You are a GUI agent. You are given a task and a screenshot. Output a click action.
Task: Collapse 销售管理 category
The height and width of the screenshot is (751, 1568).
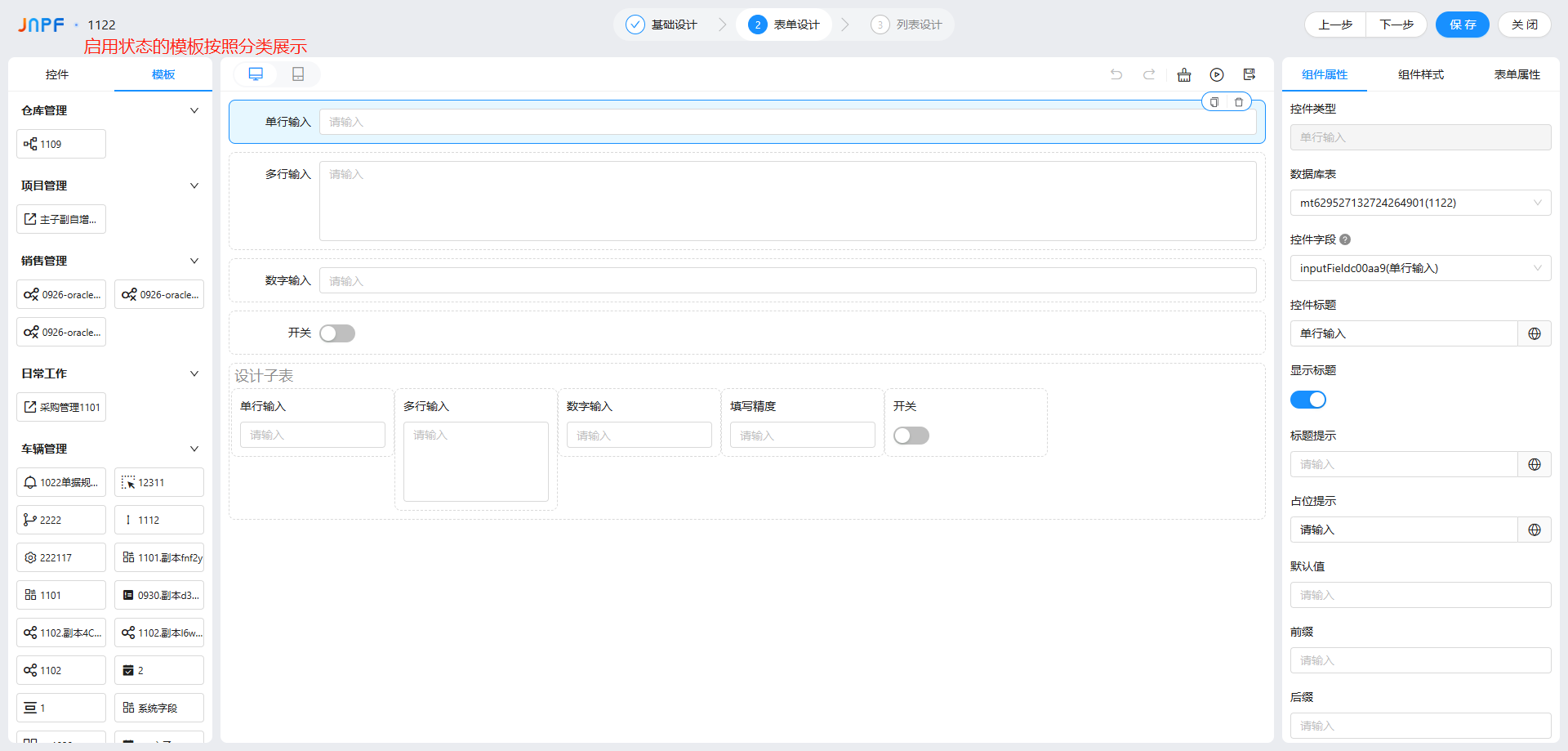(x=194, y=261)
